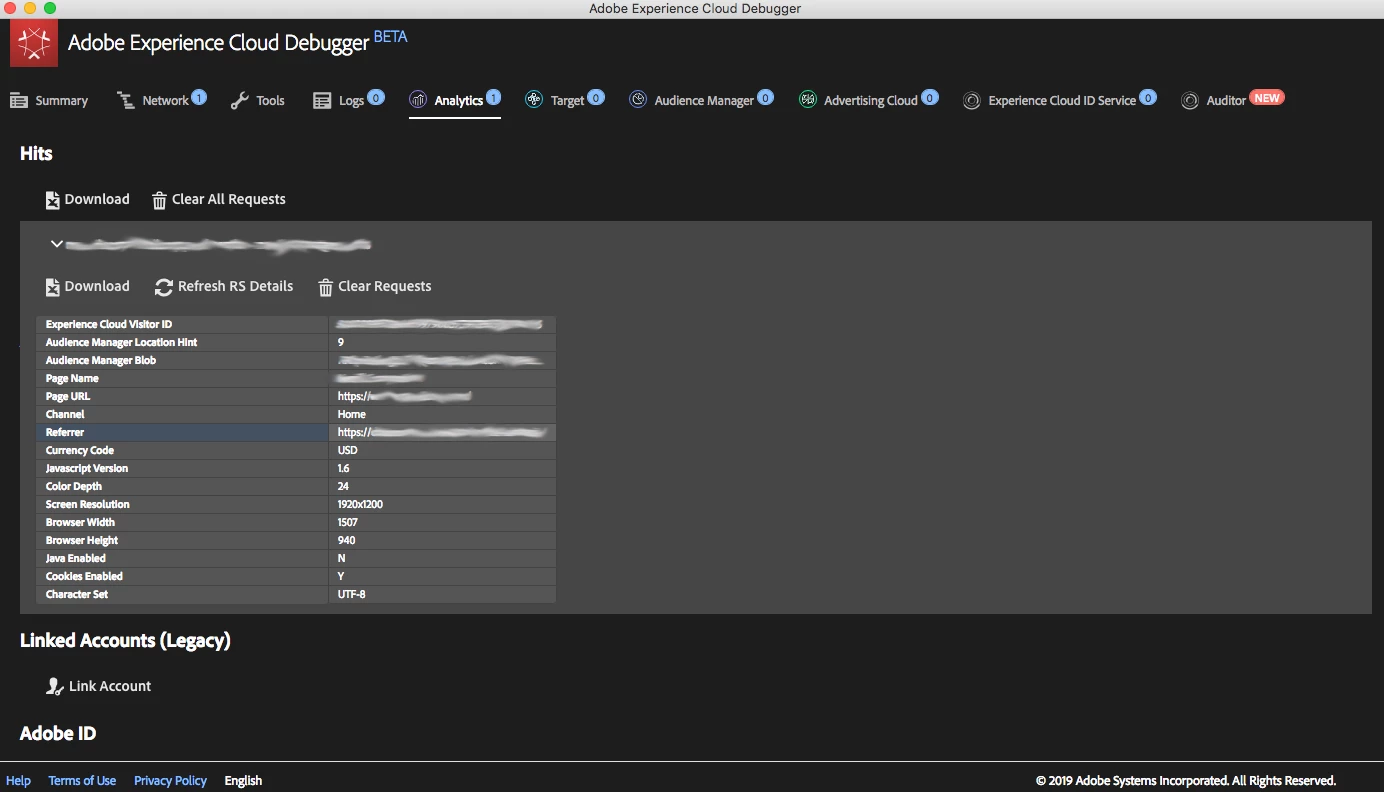The width and height of the screenshot is (1384, 792).
Task: Click the Network tab count badge
Action: 199,97
